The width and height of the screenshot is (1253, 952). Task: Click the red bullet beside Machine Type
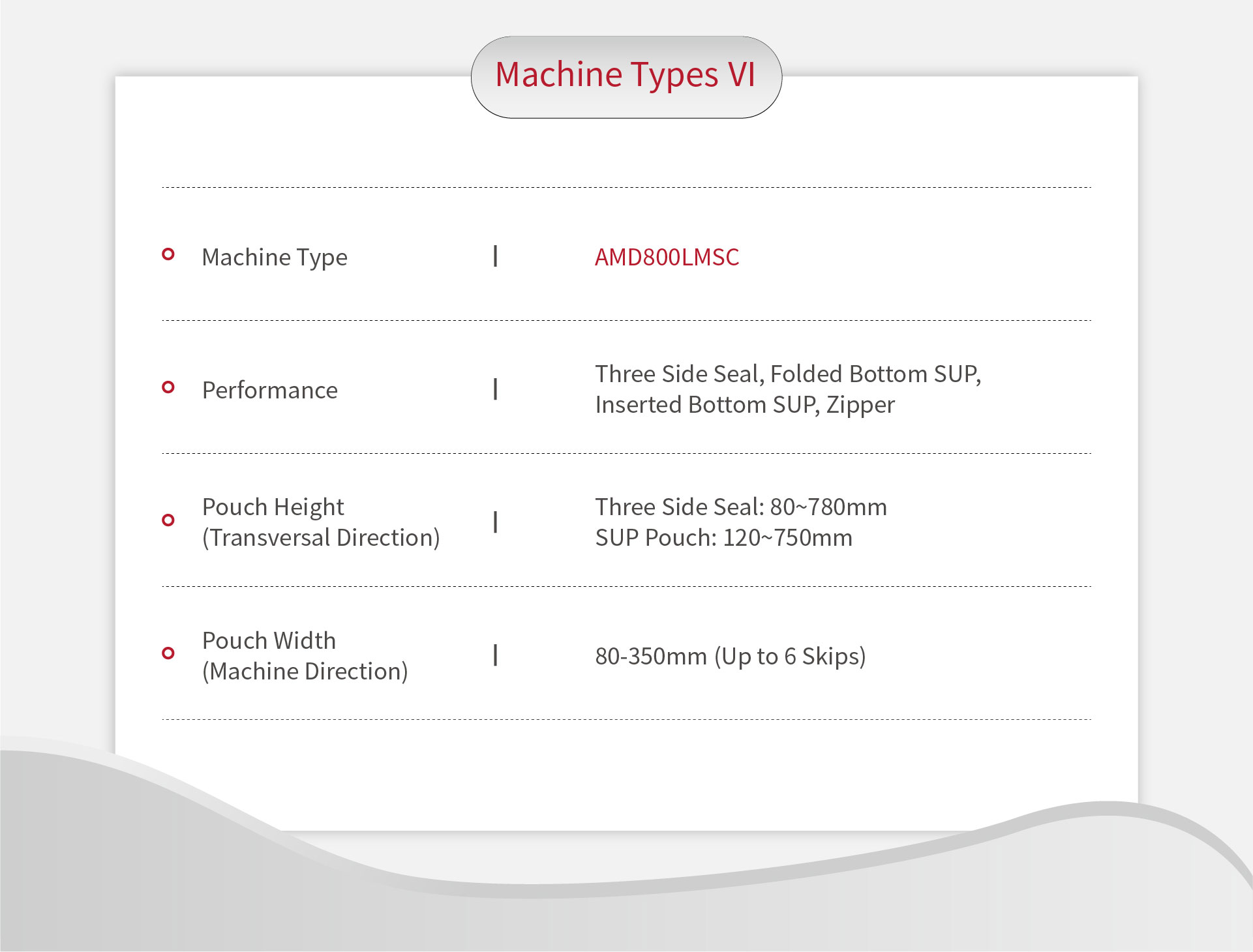[168, 254]
